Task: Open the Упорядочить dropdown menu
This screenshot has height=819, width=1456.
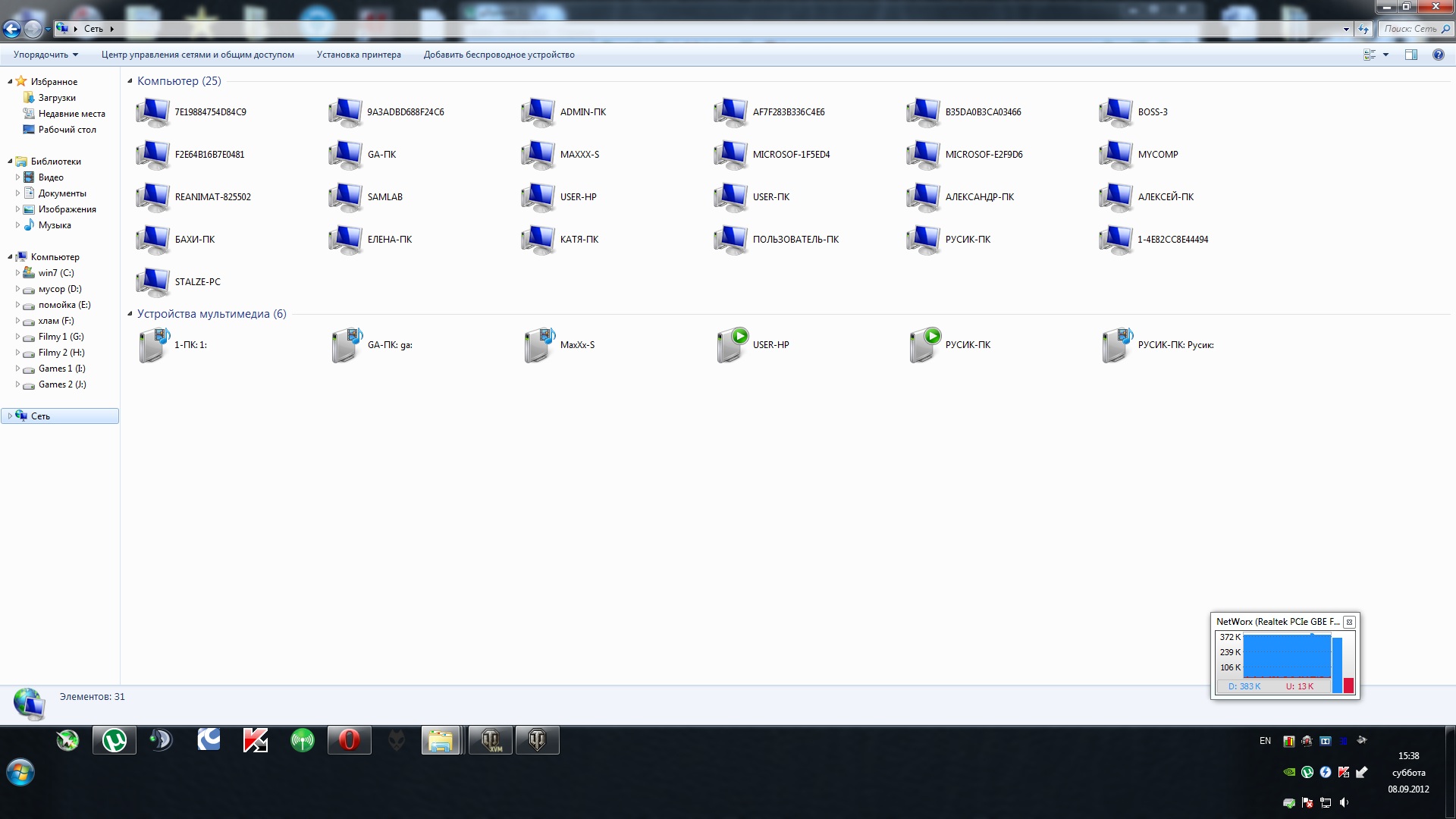Action: coord(45,55)
